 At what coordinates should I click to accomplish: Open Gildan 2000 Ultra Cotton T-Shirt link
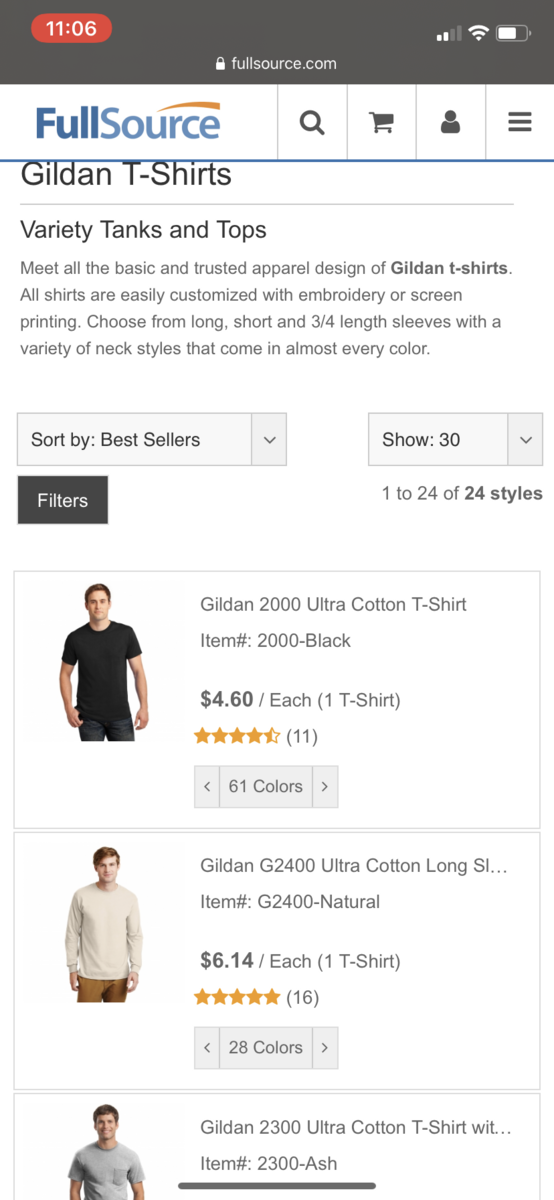(333, 604)
